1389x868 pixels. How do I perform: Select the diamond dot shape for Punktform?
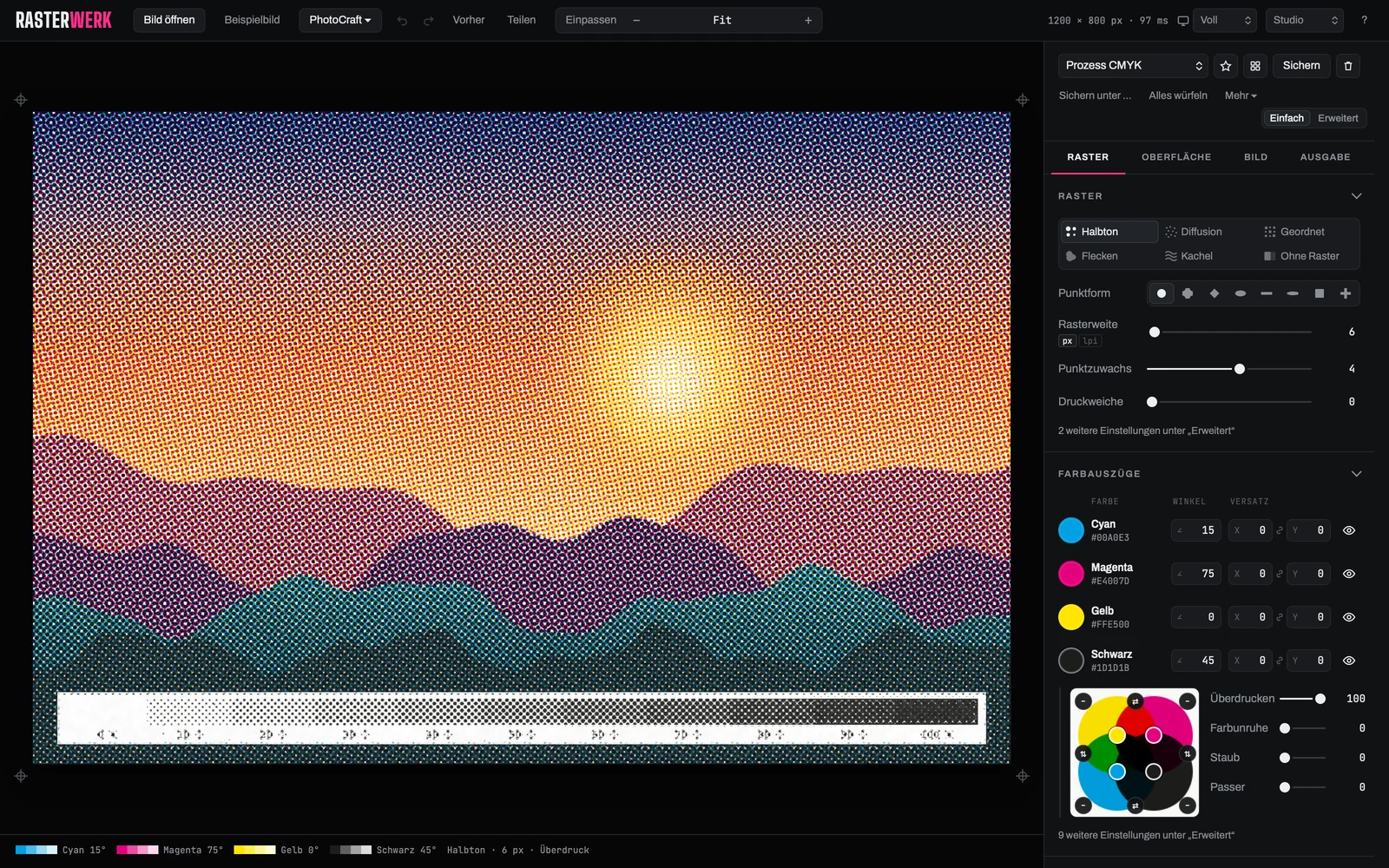tap(1215, 293)
